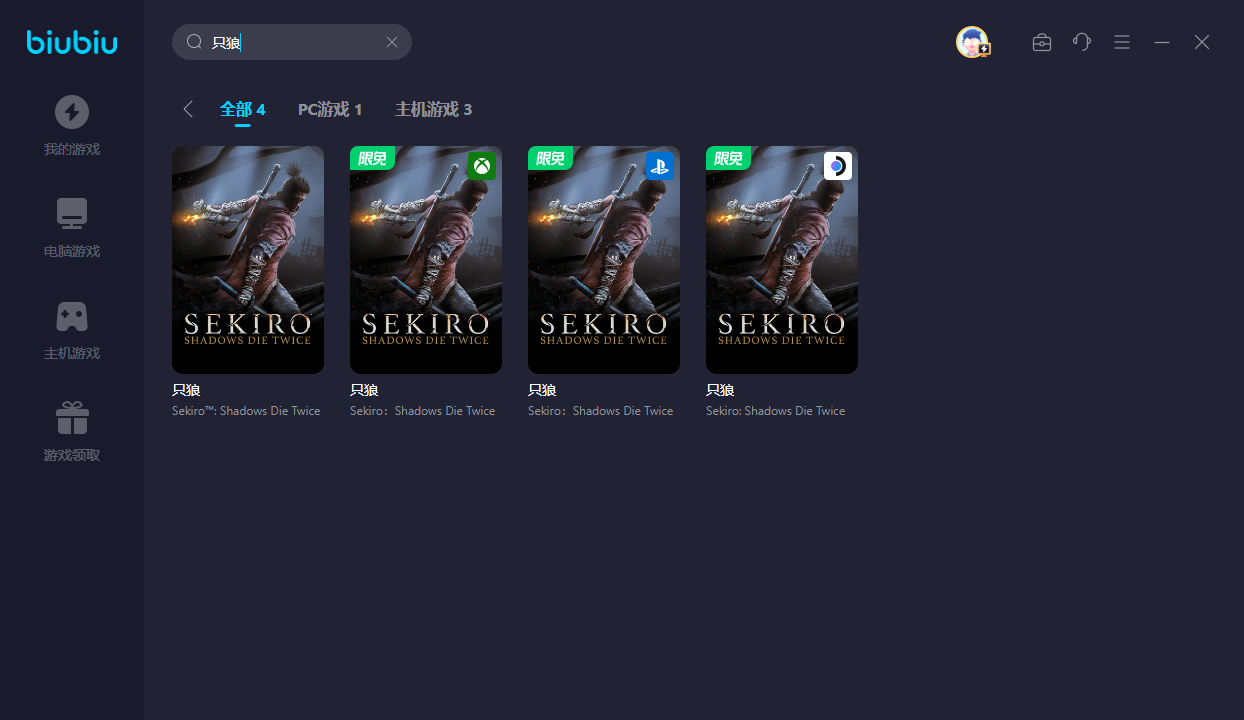Open 我的游戏 from the sidebar
Screen dimensions: 1244x720
(x=72, y=125)
